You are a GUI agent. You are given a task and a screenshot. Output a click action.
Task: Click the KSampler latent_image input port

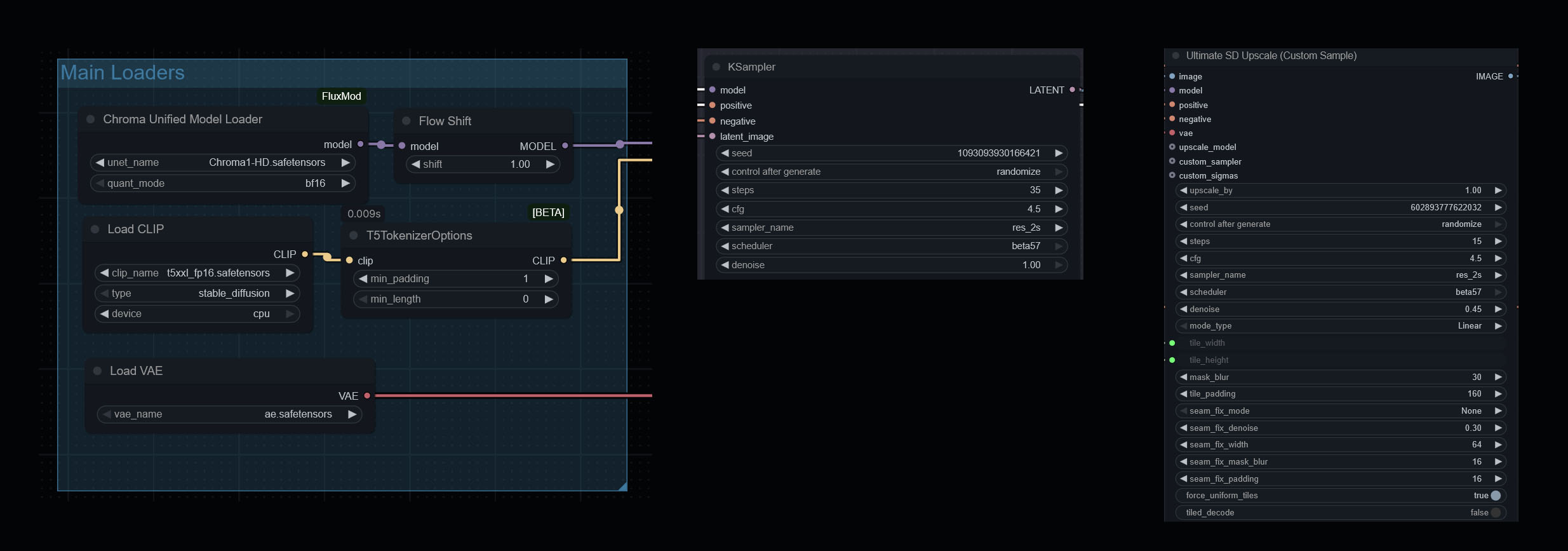(x=713, y=136)
